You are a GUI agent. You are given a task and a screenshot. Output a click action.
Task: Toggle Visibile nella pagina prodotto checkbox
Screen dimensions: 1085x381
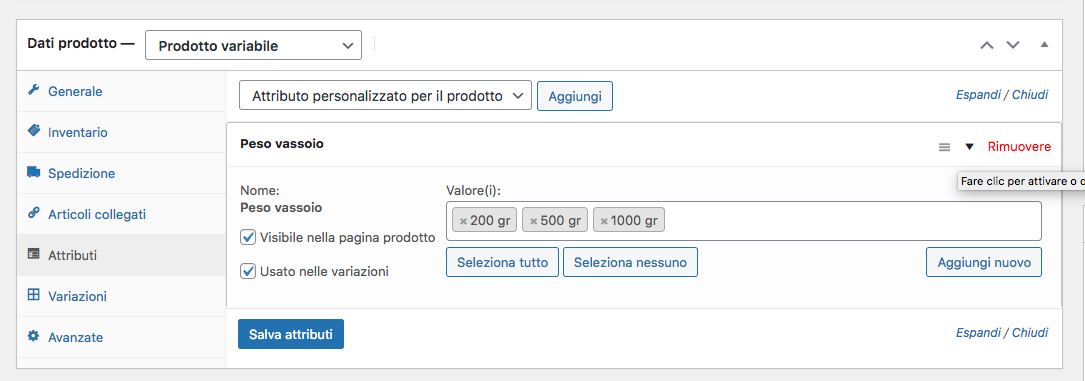[248, 238]
